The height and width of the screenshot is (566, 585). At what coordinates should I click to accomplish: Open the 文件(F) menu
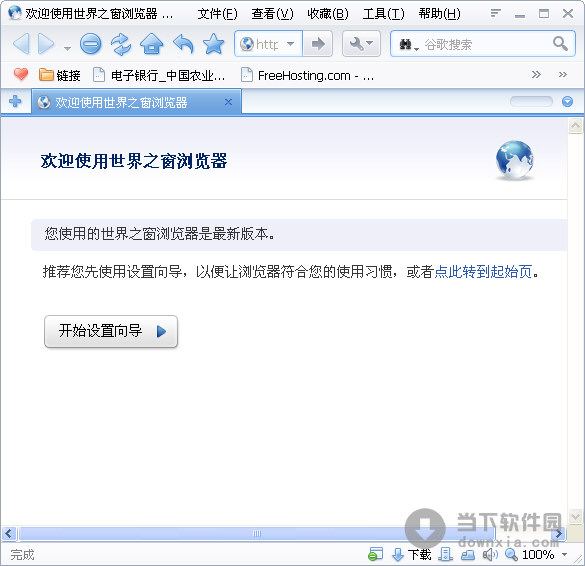point(218,14)
